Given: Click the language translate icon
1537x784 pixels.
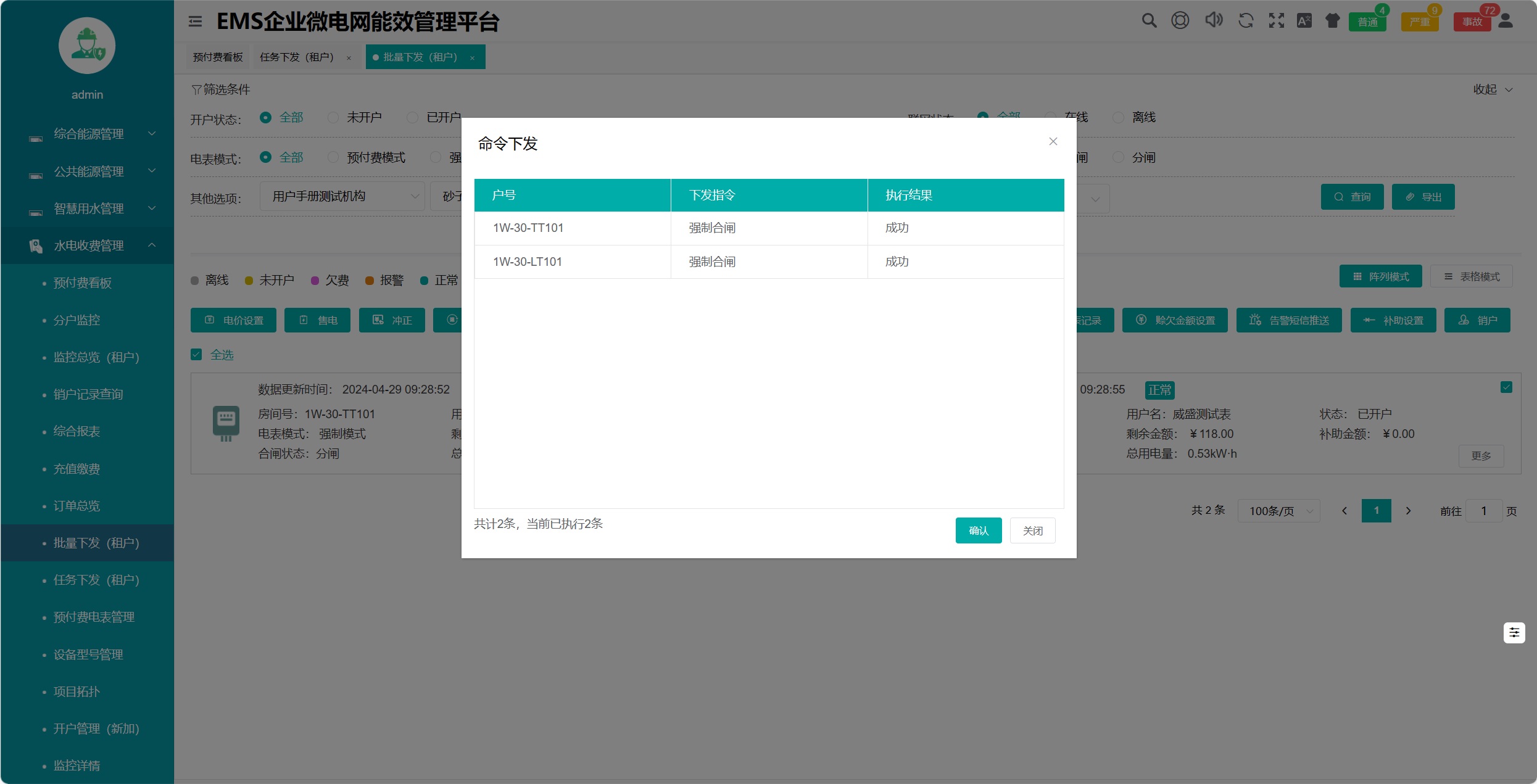Looking at the screenshot, I should point(1304,21).
